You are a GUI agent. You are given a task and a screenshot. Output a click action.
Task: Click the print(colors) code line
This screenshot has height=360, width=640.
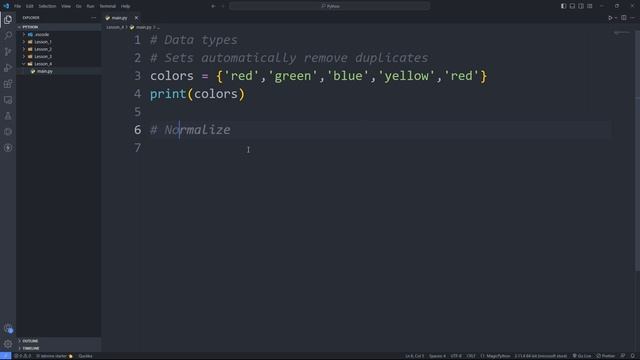[x=197, y=94]
